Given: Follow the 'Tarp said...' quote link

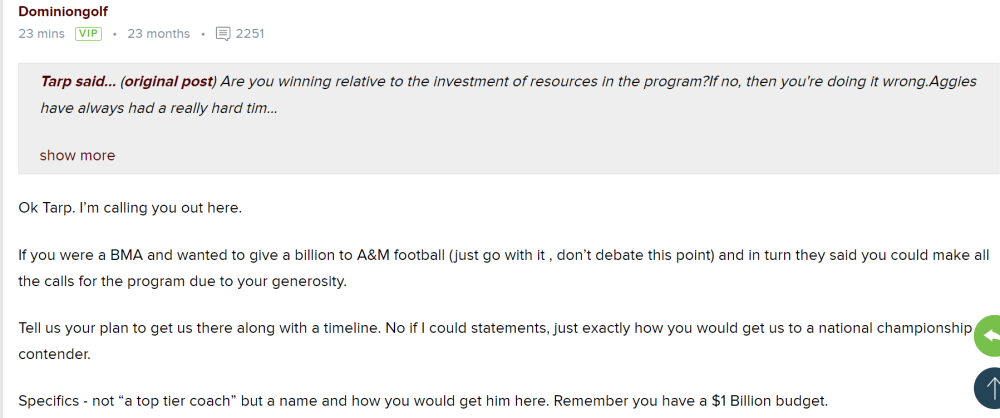Looking at the screenshot, I should [x=78, y=82].
